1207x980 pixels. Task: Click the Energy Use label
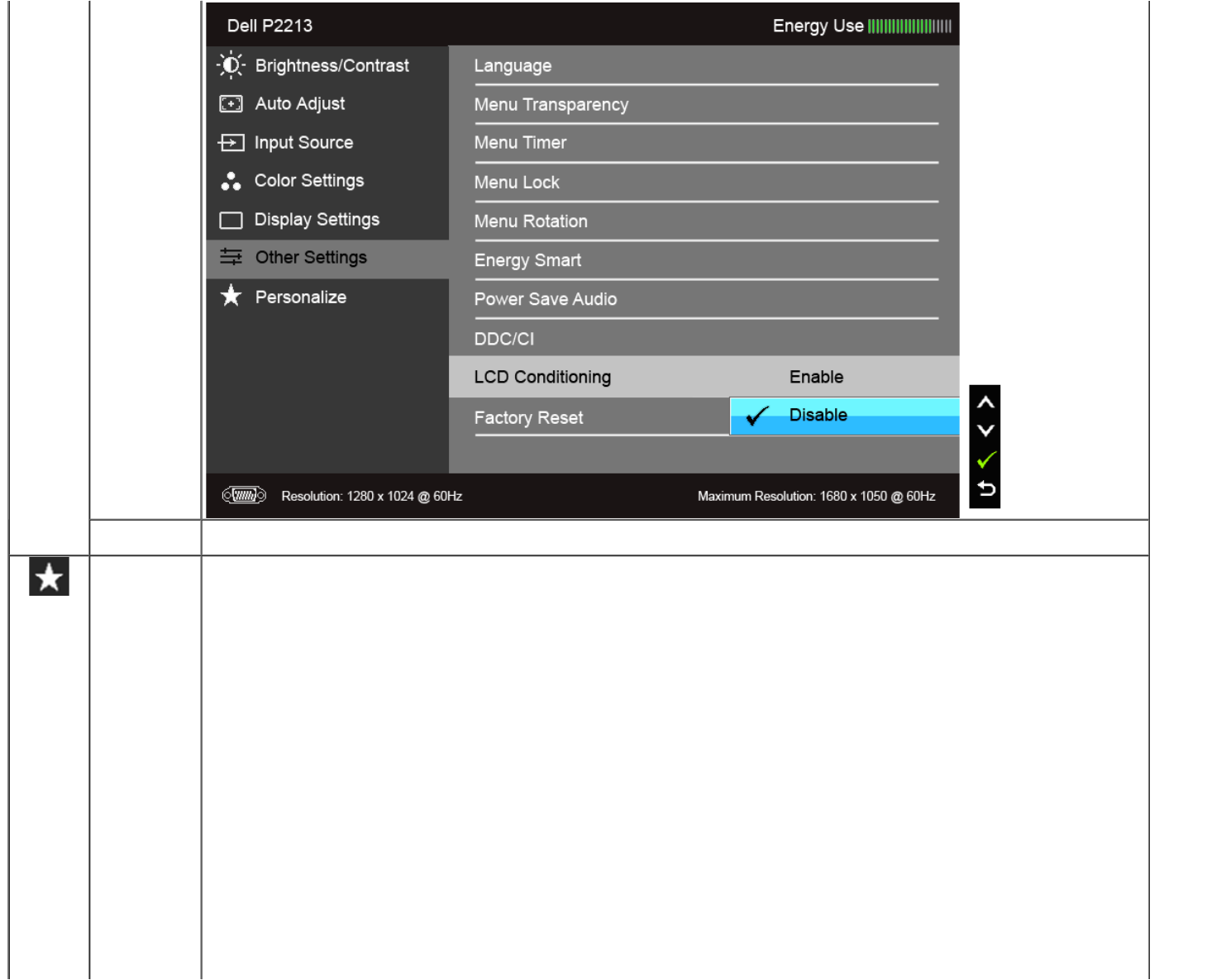pyautogui.click(x=818, y=26)
